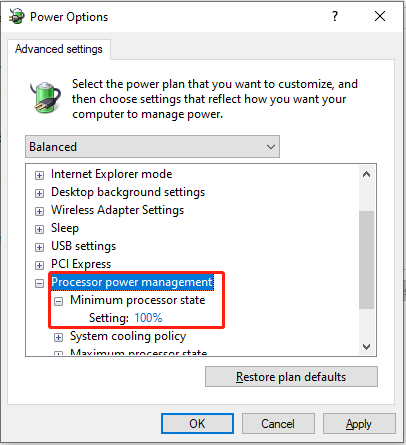Confirm with the OK button
This screenshot has width=406, height=445.
(197, 424)
